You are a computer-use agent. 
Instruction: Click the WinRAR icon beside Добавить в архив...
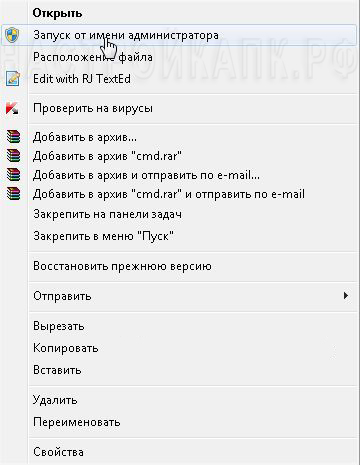point(13,137)
